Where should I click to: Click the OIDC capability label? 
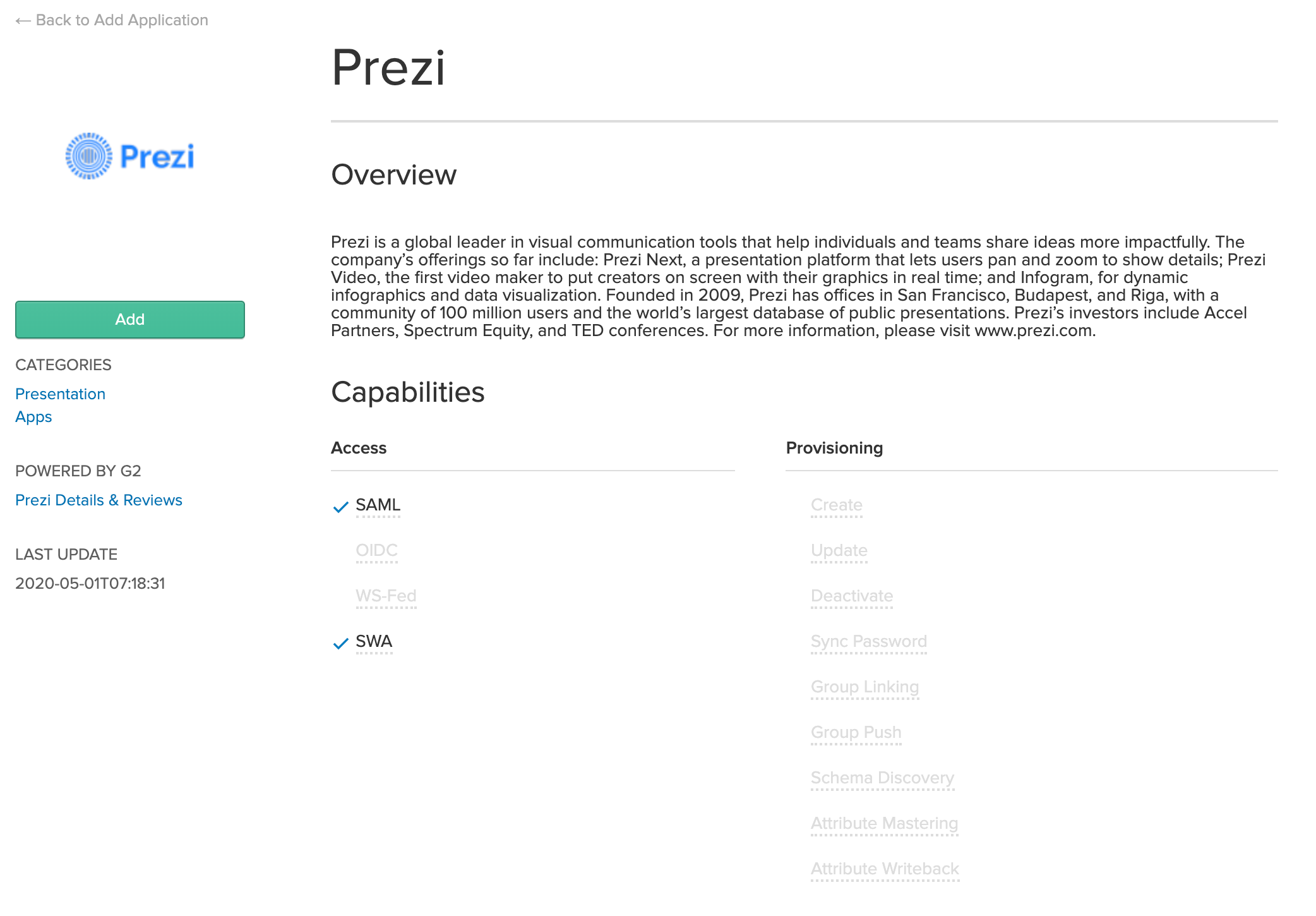(x=376, y=550)
